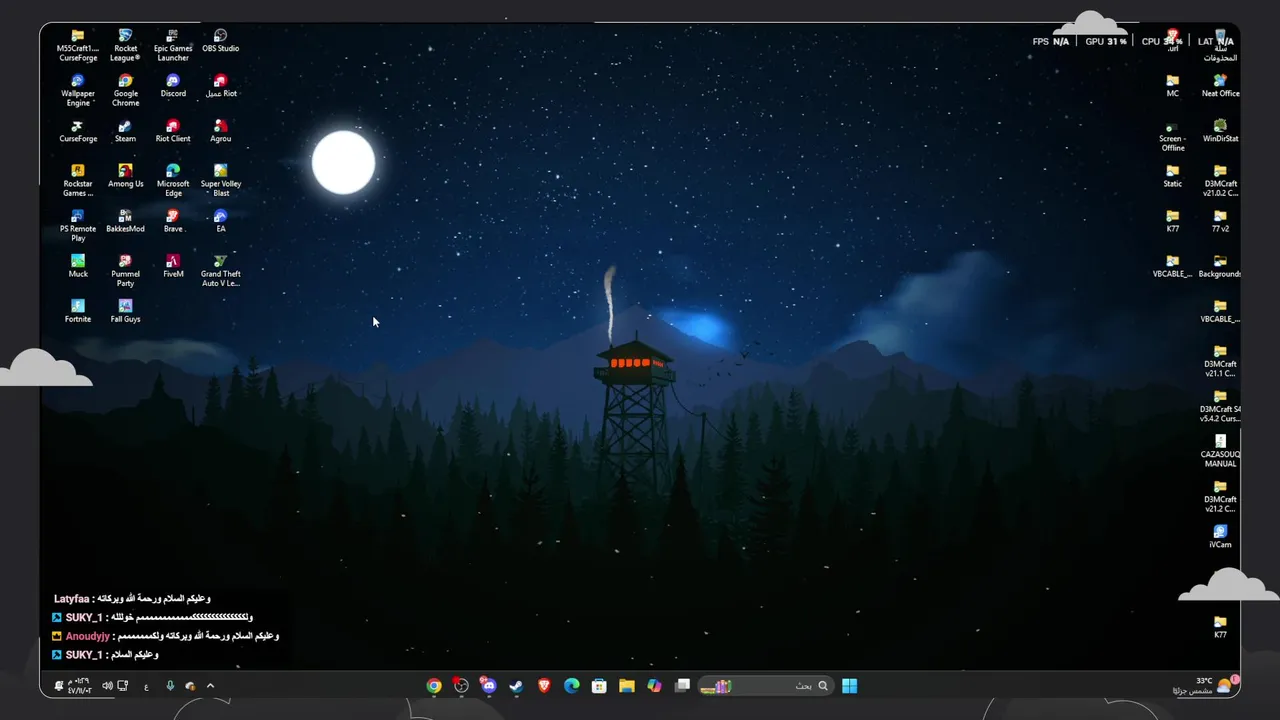
Task: Open the Fall Guys desktop shortcut
Action: point(125,311)
